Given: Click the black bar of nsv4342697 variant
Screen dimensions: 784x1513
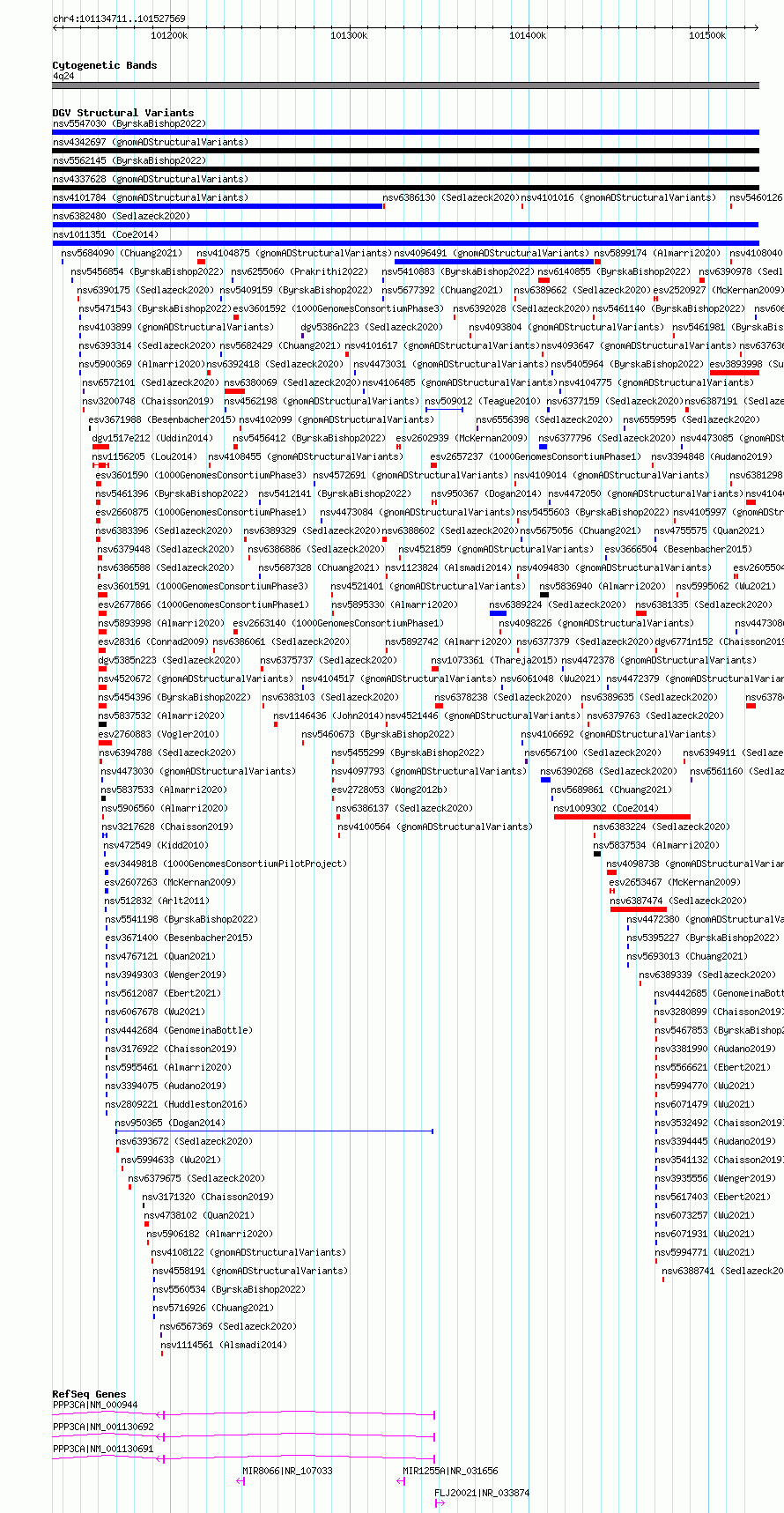Looking at the screenshot, I should [405, 151].
